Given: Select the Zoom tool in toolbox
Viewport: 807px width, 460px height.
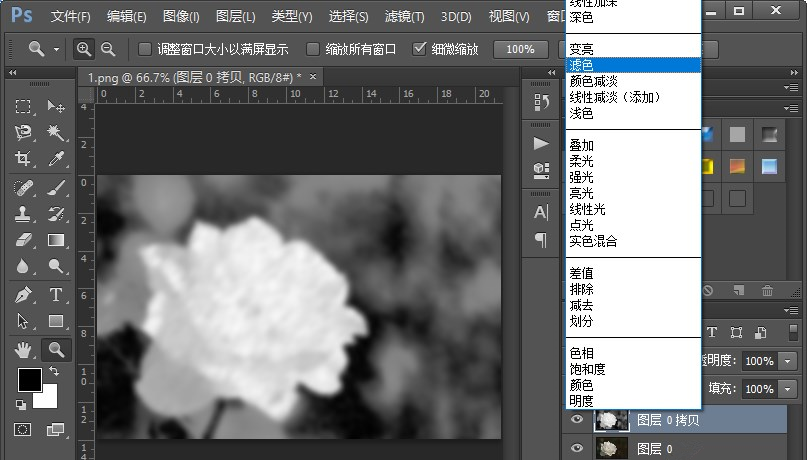Looking at the screenshot, I should click(x=56, y=350).
